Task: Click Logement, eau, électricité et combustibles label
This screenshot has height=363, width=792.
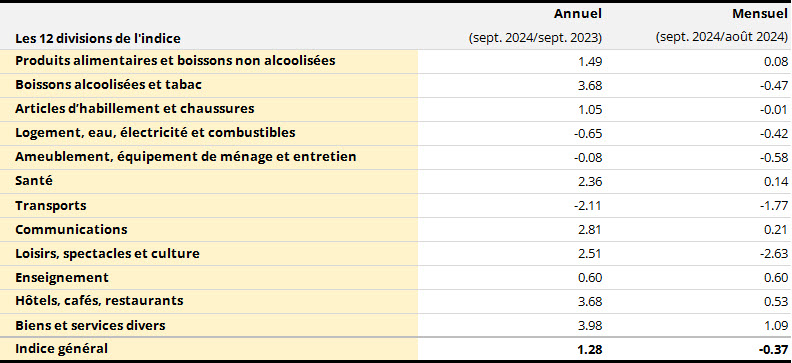Action: [x=155, y=133]
